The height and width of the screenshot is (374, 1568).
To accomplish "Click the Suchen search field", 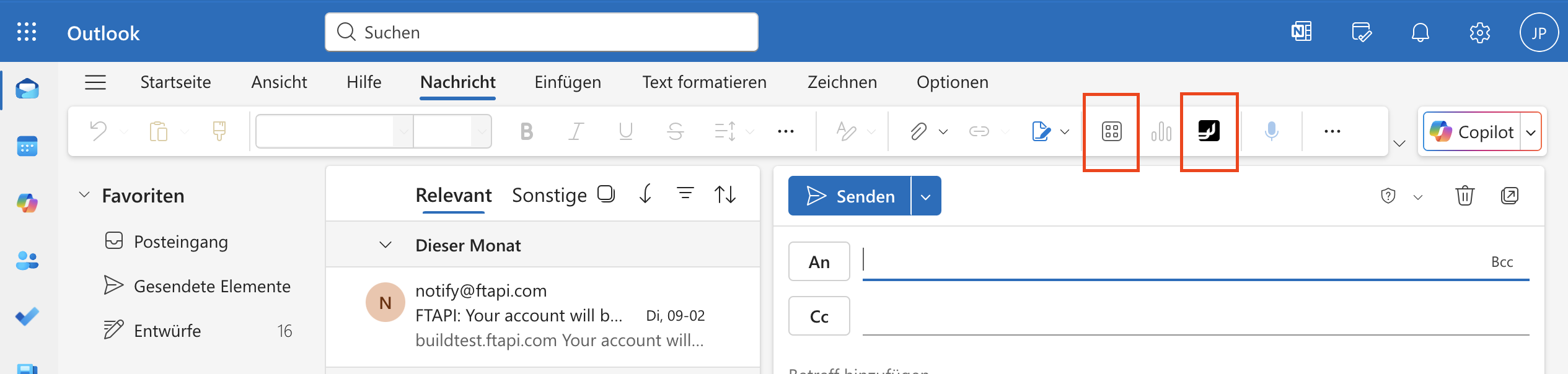I will 541,32.
